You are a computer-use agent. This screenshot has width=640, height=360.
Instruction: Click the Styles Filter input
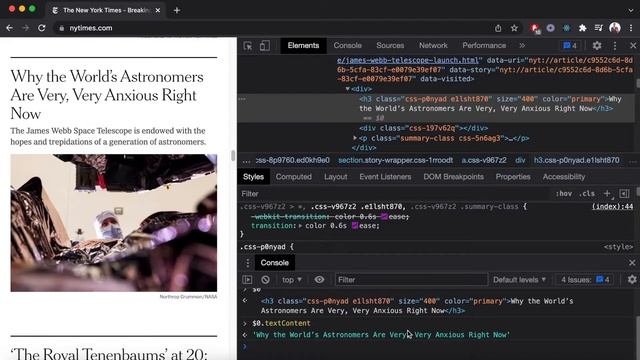pyautogui.click(x=394, y=193)
